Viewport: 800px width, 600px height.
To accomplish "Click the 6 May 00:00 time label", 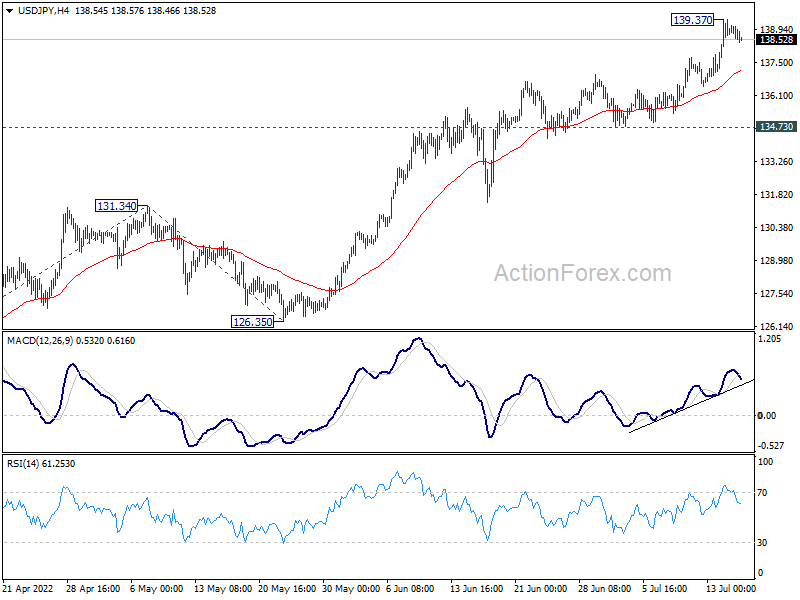I will [x=156, y=589].
